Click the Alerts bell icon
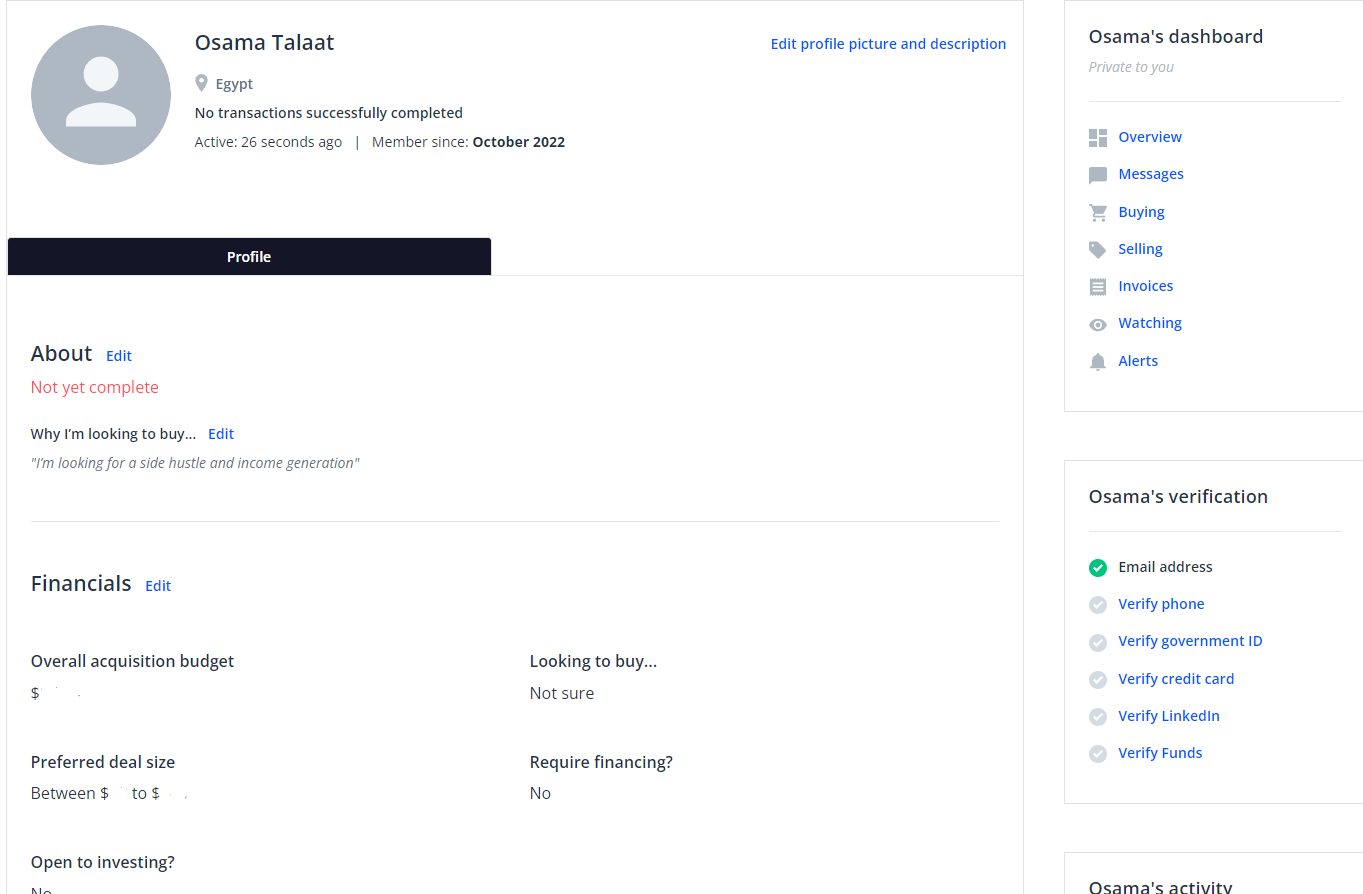 (x=1098, y=362)
